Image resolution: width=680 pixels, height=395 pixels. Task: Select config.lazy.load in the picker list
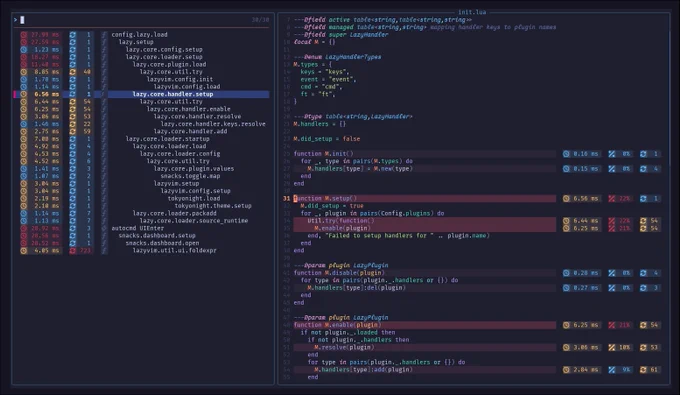139,35
